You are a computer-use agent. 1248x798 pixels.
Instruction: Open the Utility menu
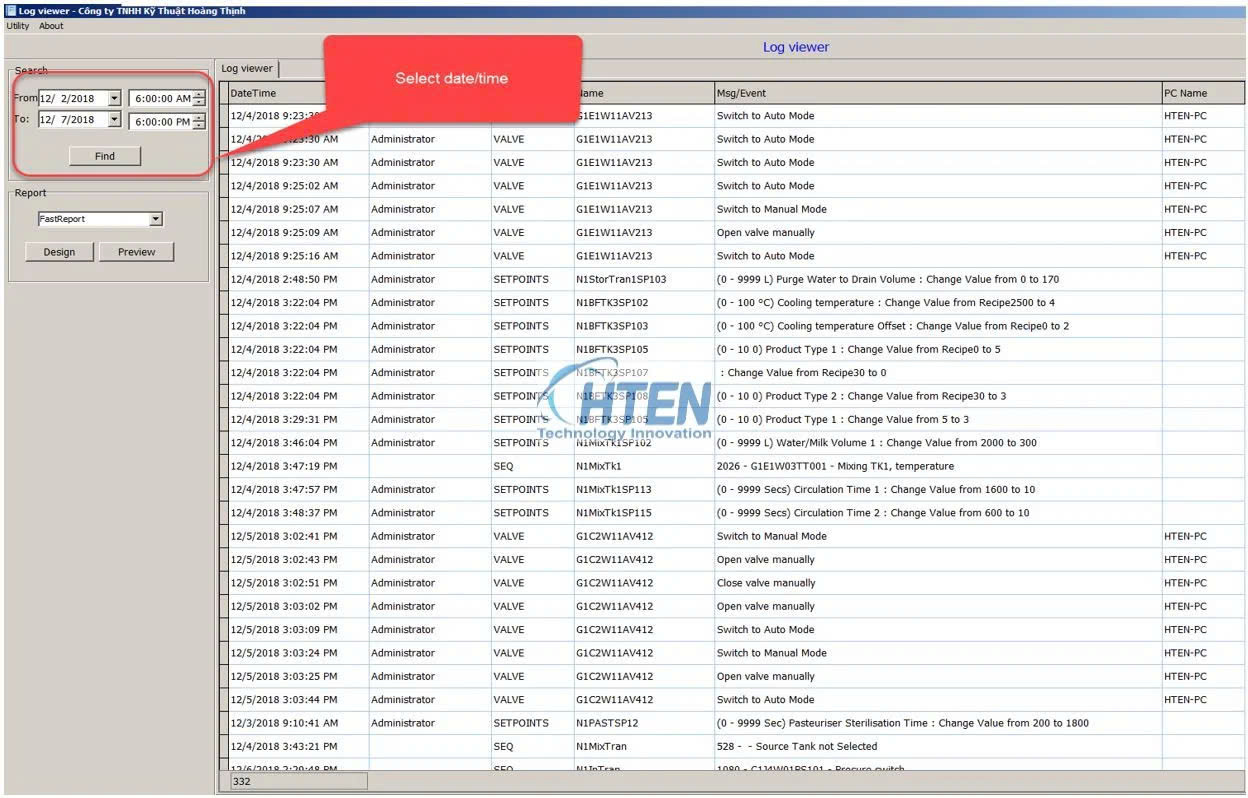[x=18, y=26]
